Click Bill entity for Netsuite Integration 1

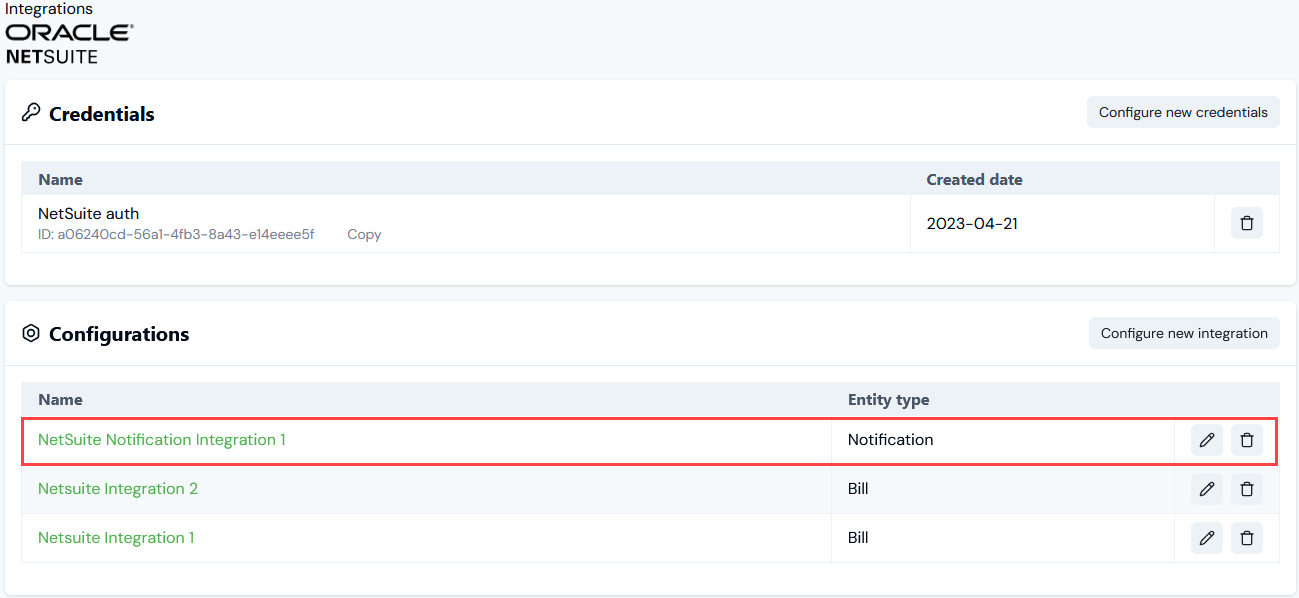(858, 538)
